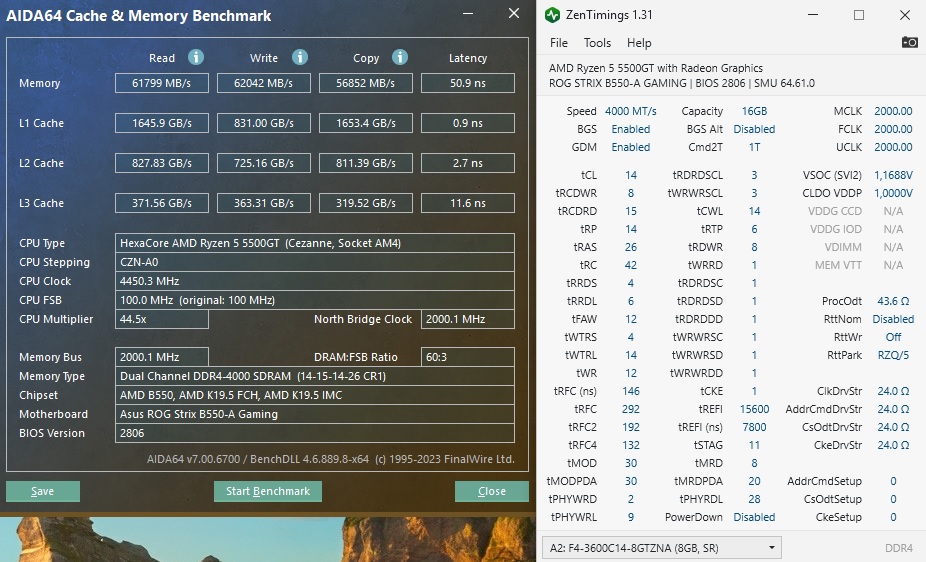Click the DRAM:FSB Ratio value box
The width and height of the screenshot is (926, 562).
pyautogui.click(x=468, y=357)
